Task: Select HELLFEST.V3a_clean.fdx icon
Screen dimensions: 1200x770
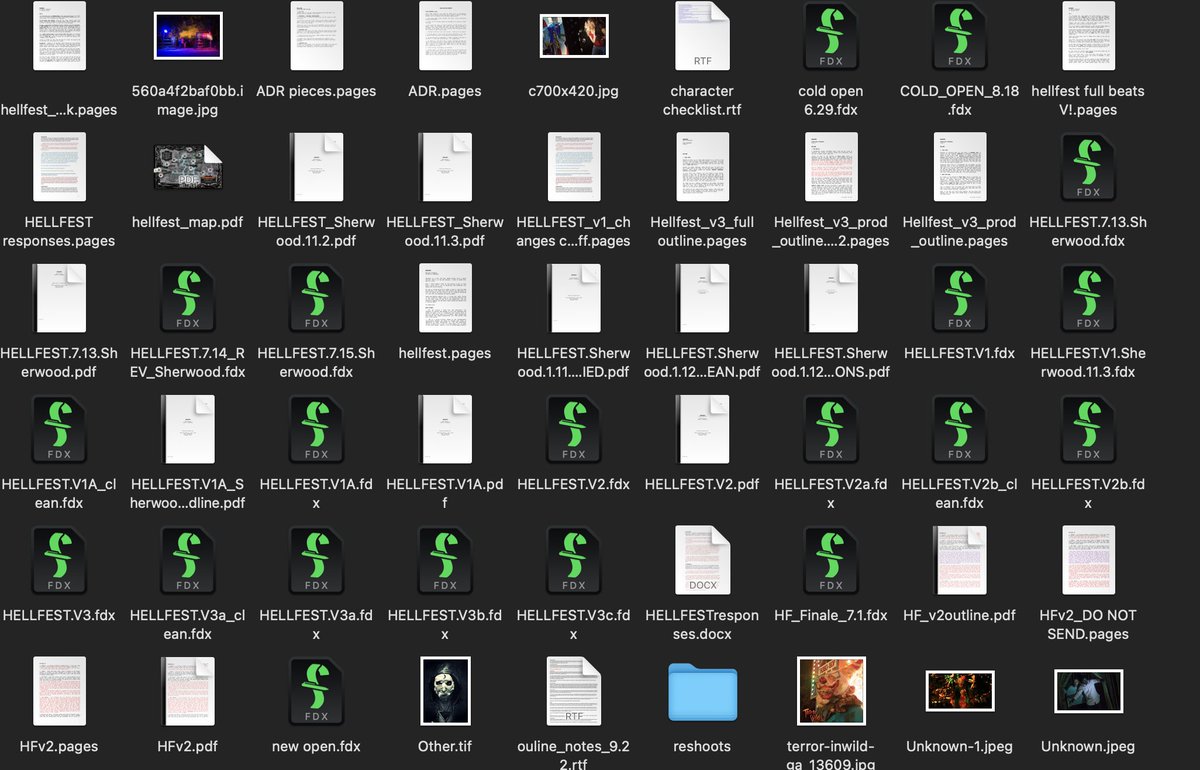Action: pos(188,560)
